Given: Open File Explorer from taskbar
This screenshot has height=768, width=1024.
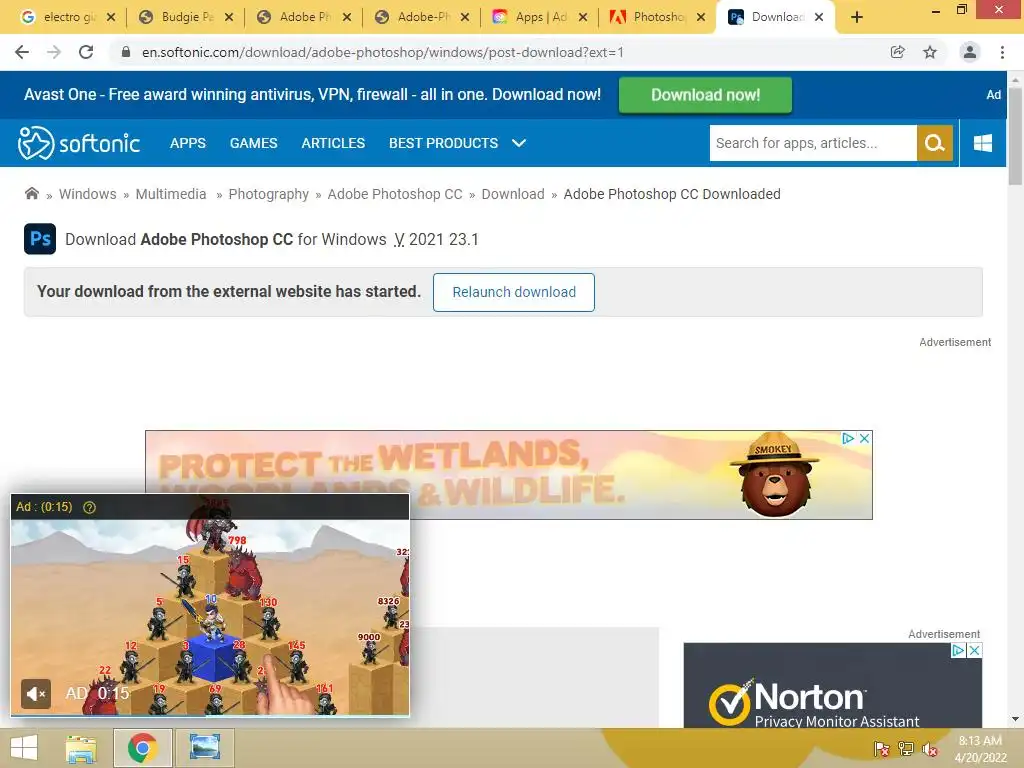Looking at the screenshot, I should pos(81,748).
